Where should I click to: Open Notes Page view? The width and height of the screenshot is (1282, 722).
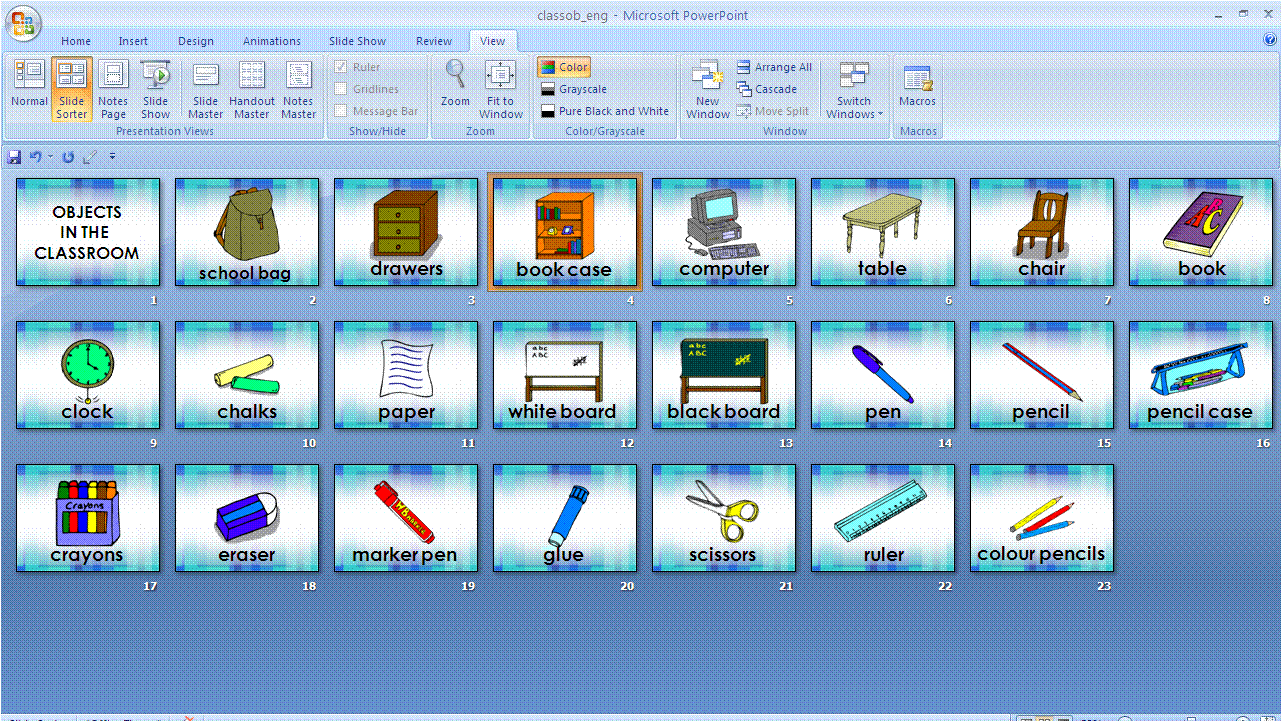click(x=113, y=89)
